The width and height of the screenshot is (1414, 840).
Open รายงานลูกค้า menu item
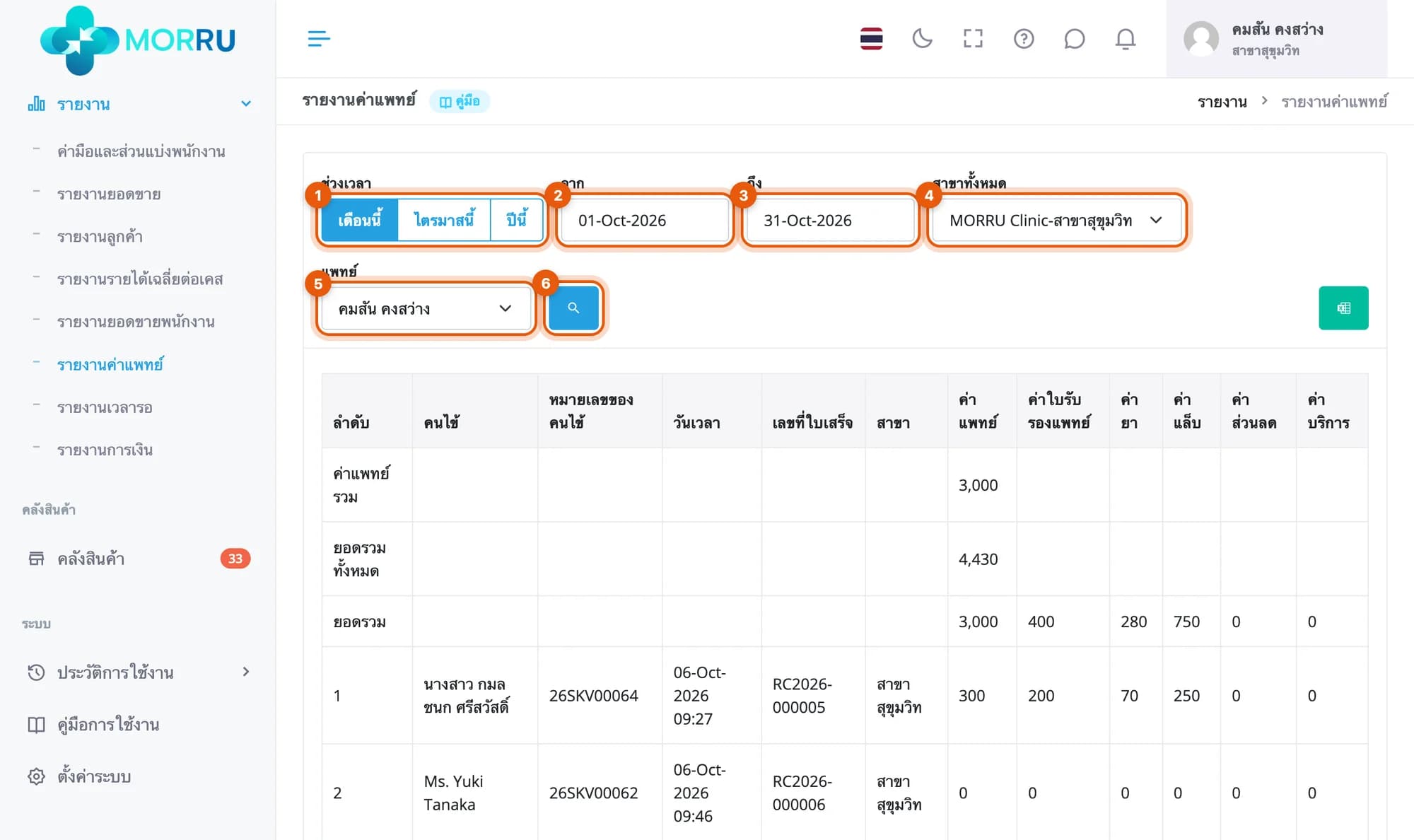(100, 236)
